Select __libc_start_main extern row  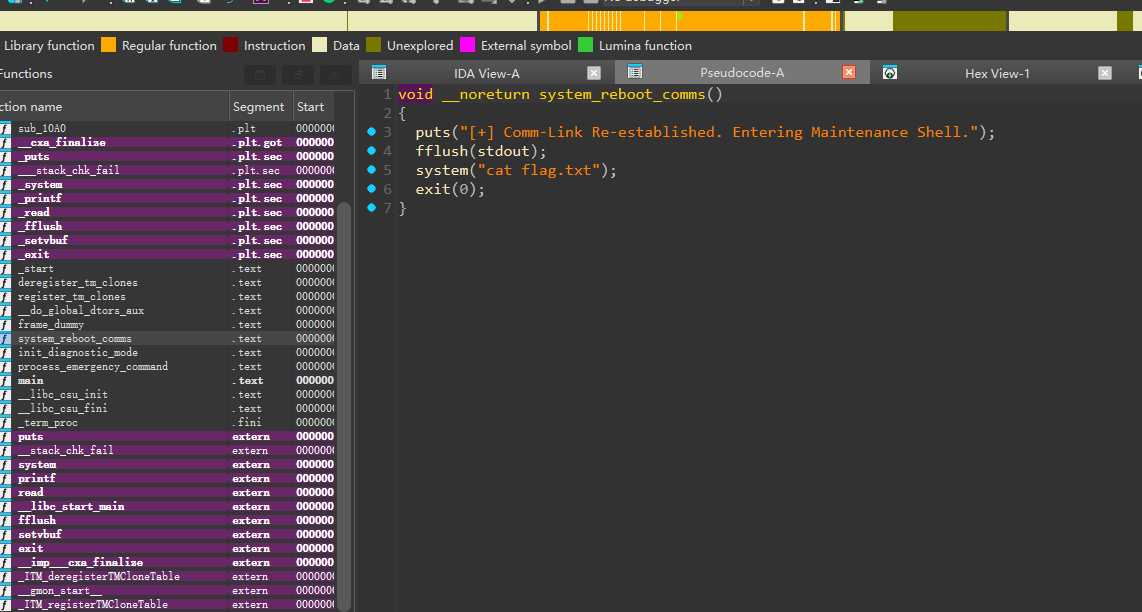pos(167,506)
